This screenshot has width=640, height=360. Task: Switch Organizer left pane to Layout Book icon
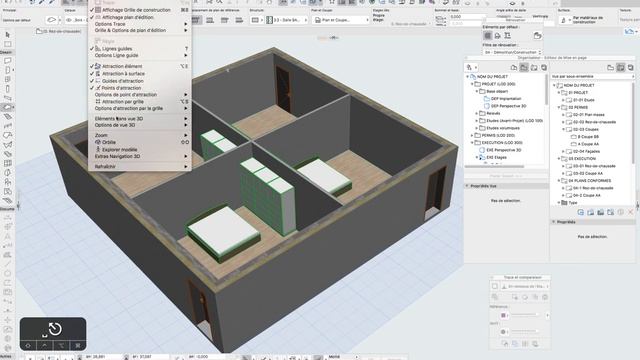534,67
